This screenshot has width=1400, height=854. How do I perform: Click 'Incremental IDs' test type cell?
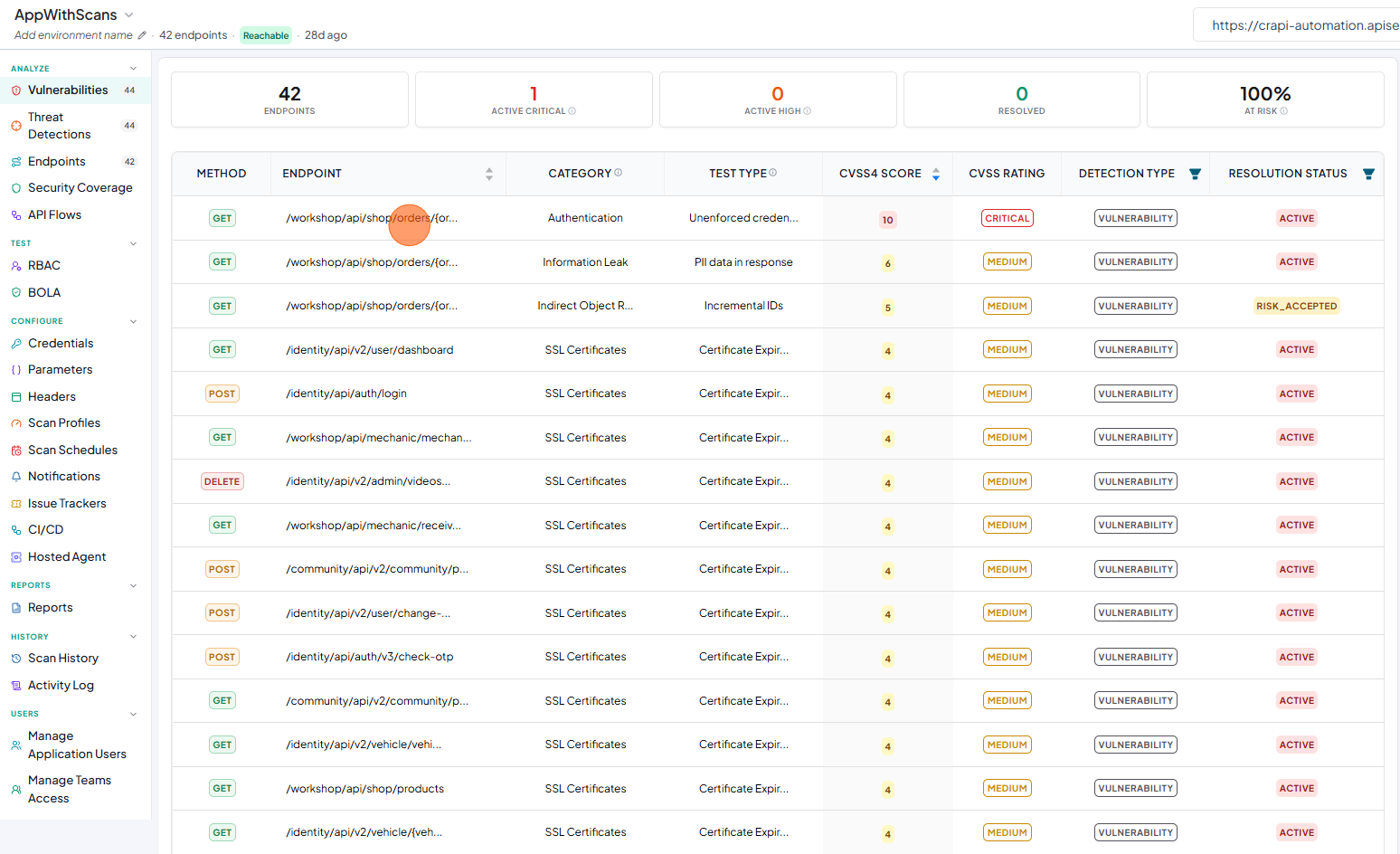pyautogui.click(x=743, y=306)
